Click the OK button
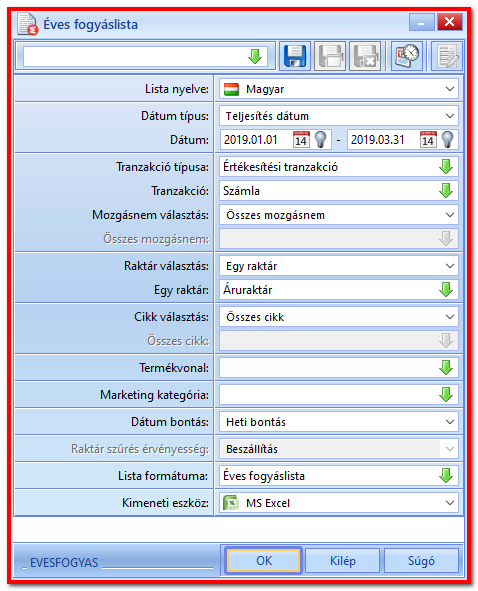The width and height of the screenshot is (478, 591). coord(264,560)
